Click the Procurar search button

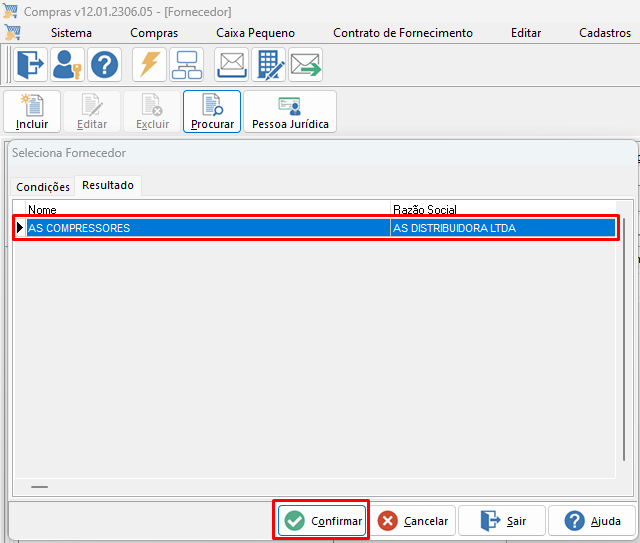coord(212,111)
